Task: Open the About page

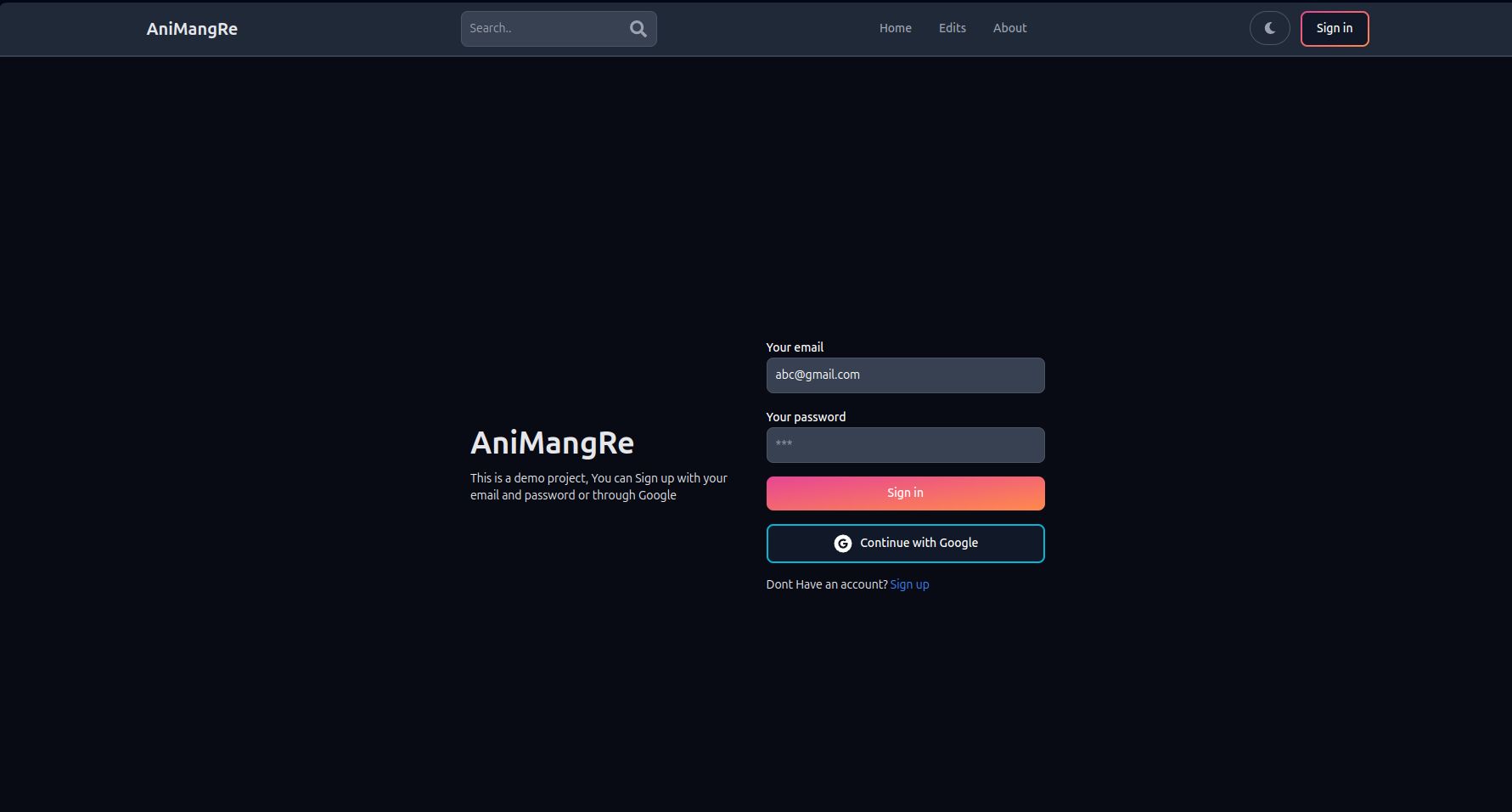Action: (x=1009, y=28)
